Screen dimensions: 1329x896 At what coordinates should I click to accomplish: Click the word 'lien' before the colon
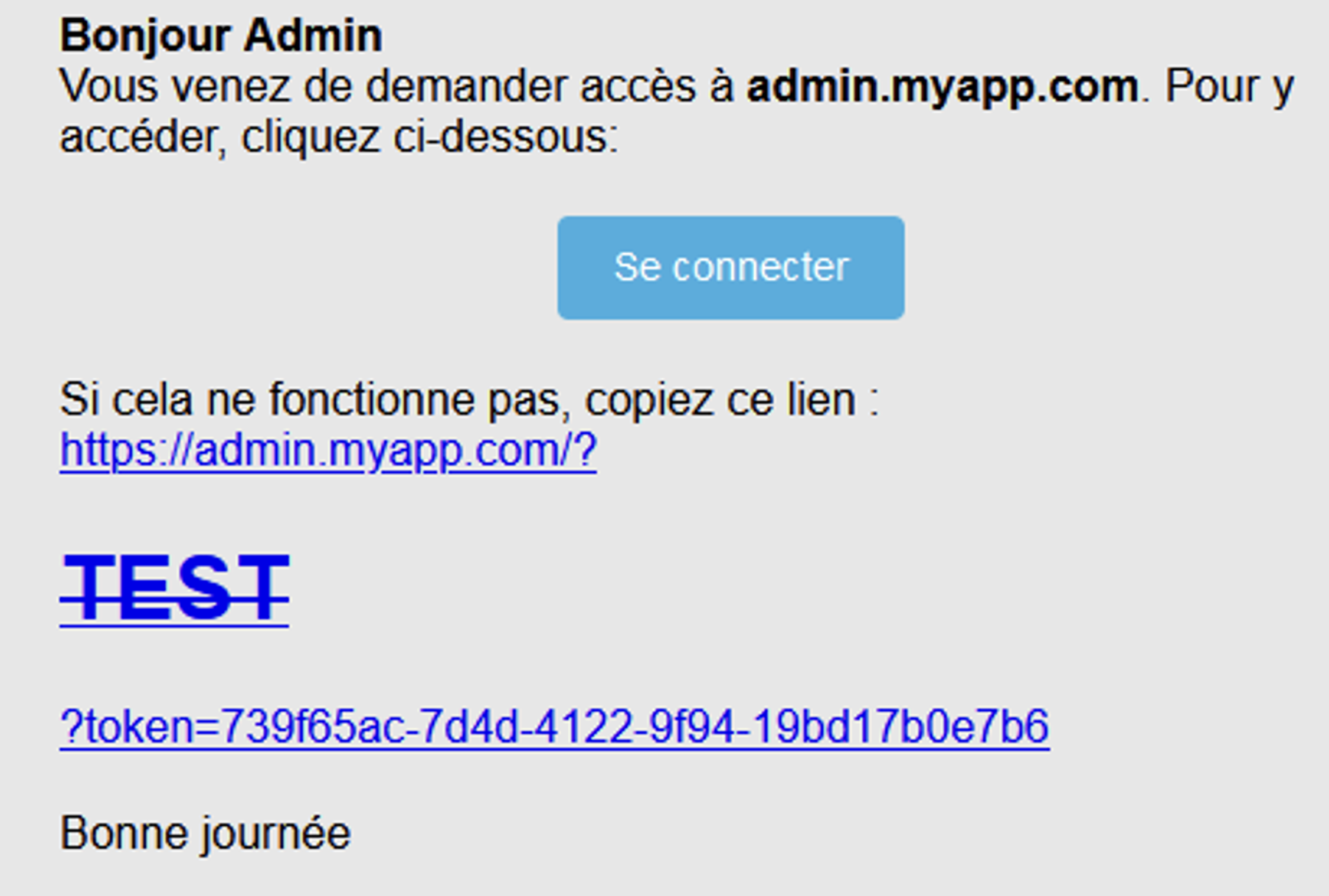tap(821, 400)
